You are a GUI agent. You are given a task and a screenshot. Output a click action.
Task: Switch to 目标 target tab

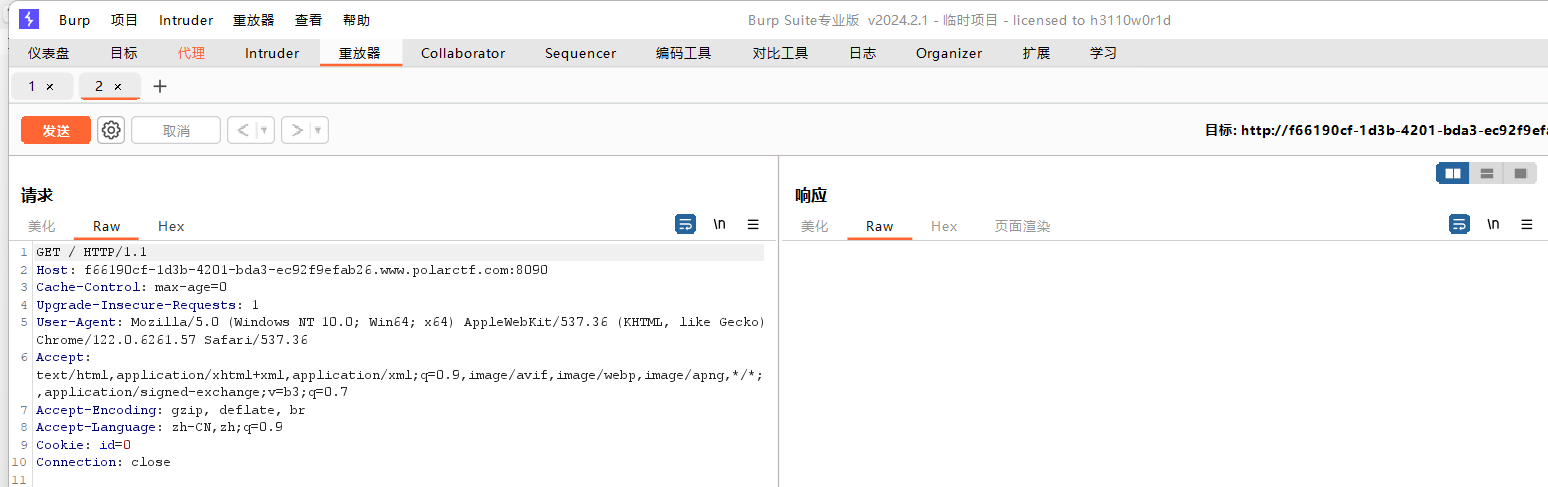pos(124,53)
